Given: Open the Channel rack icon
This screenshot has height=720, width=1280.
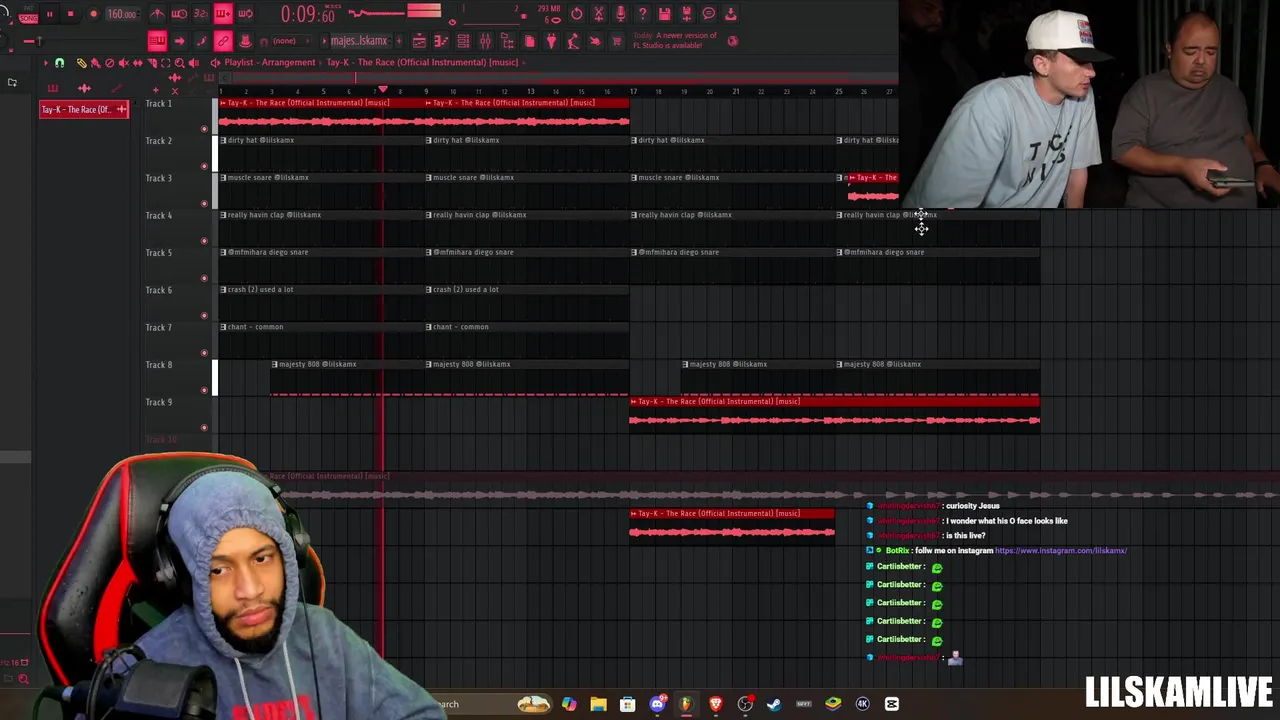Looking at the screenshot, I should click(x=463, y=41).
